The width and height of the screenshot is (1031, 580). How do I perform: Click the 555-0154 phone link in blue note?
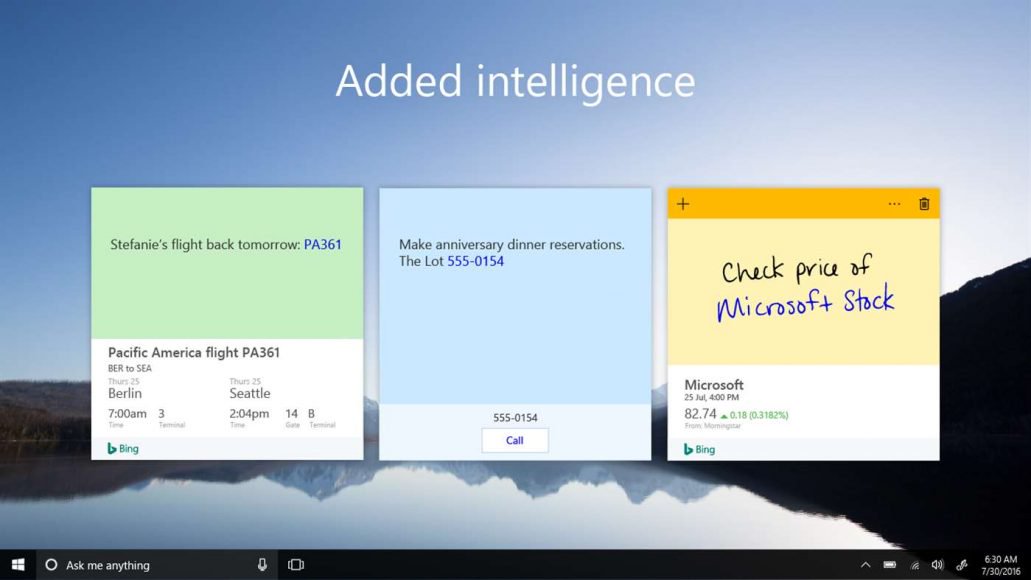[x=475, y=261]
